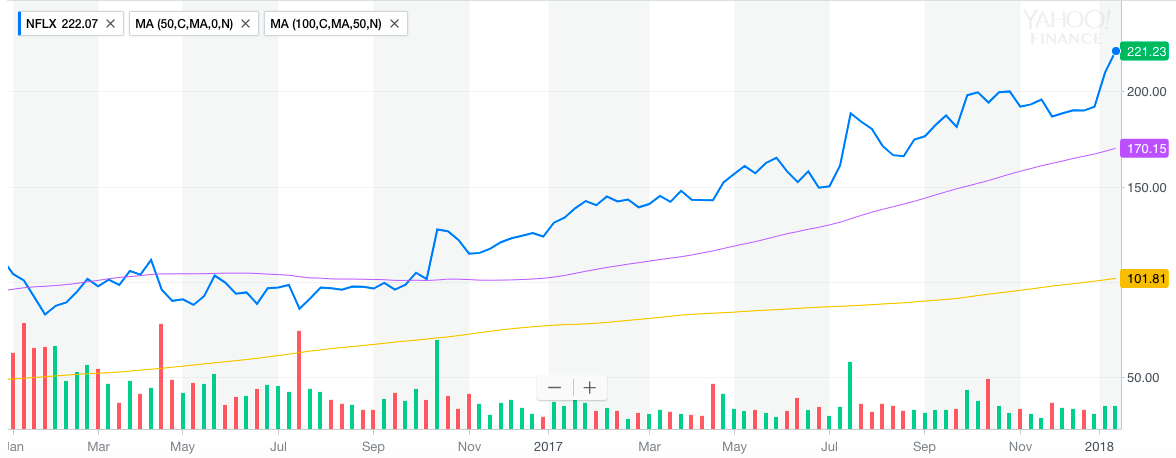
Task: Select the NFLX 222.07 legend label
Action: pos(62,23)
